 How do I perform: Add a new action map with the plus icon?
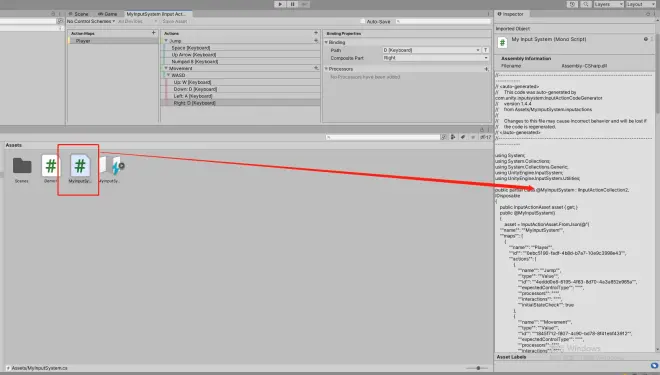pyautogui.click(x=154, y=33)
